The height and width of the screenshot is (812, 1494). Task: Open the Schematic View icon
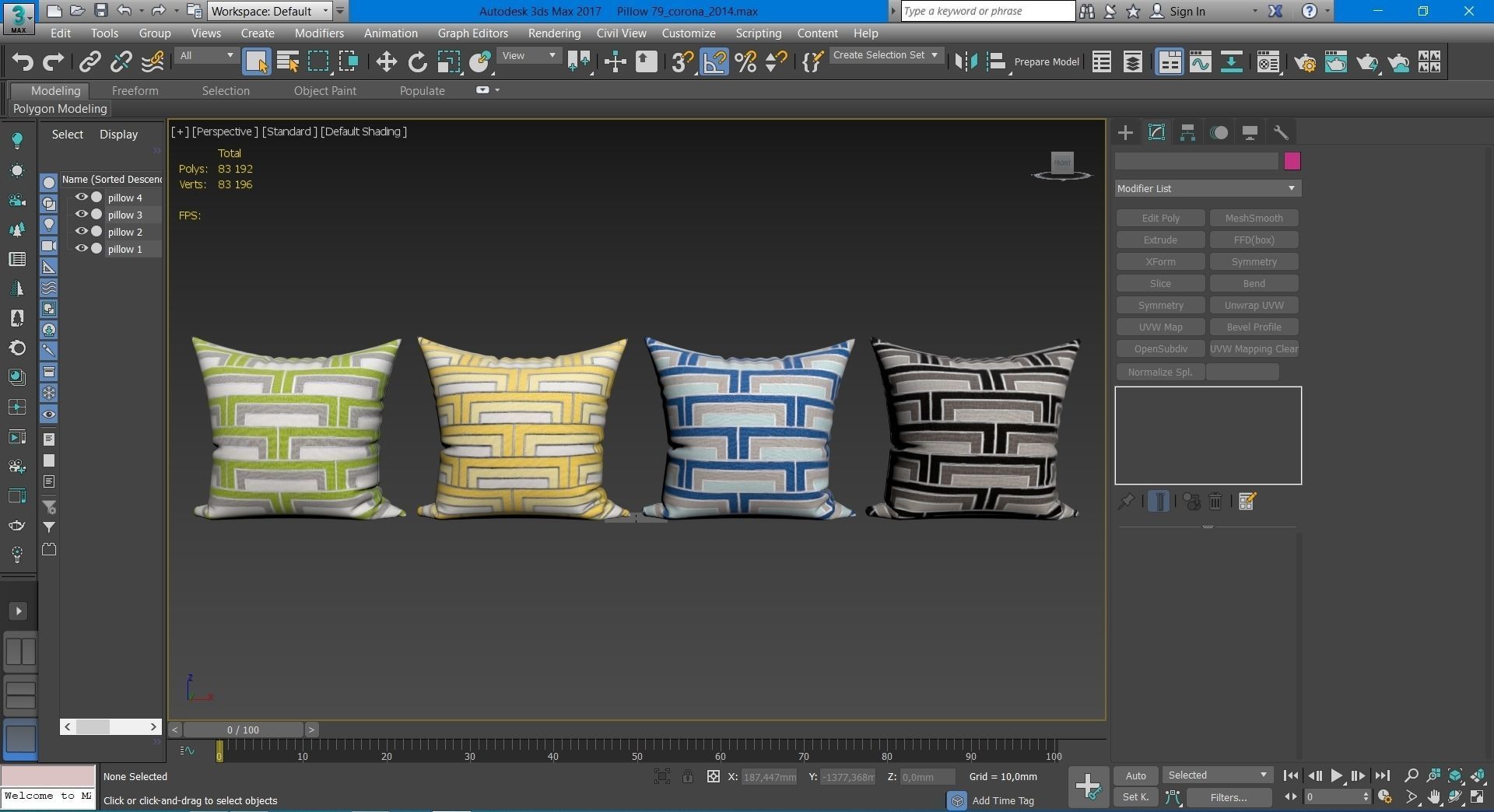[x=1231, y=62]
